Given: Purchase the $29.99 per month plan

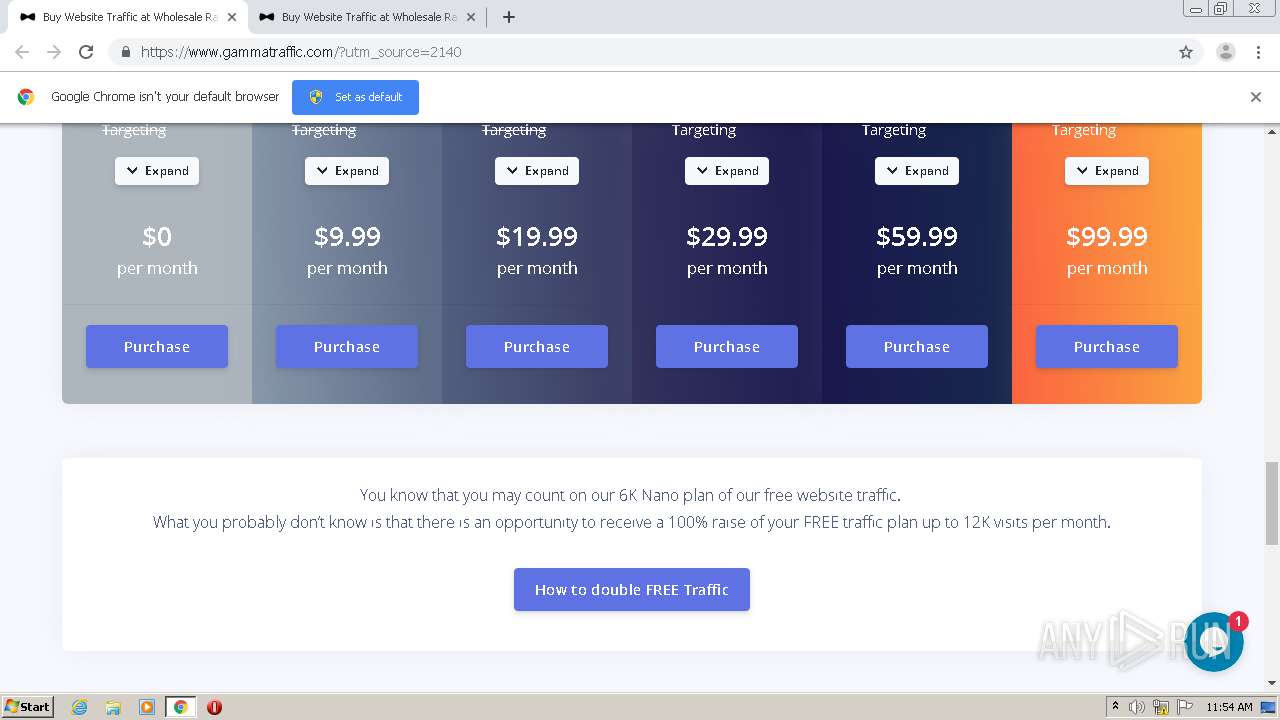Looking at the screenshot, I should [727, 346].
